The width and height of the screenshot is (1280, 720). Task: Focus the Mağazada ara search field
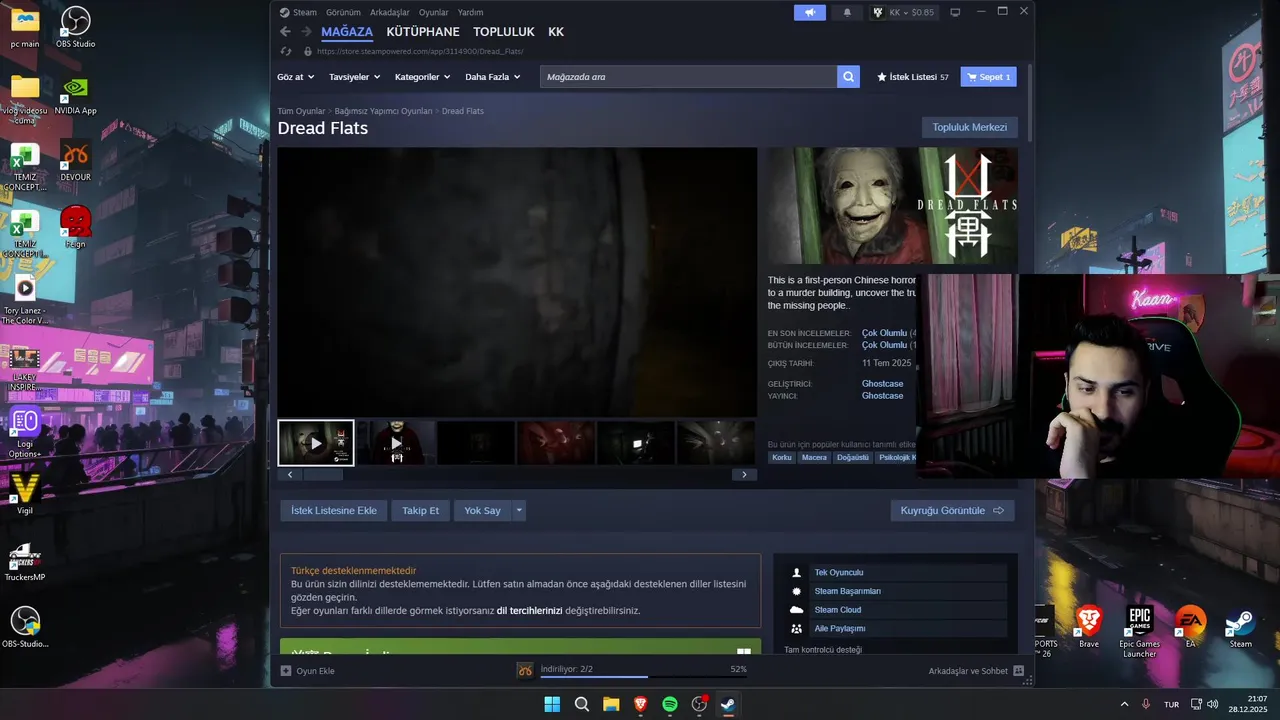(688, 77)
